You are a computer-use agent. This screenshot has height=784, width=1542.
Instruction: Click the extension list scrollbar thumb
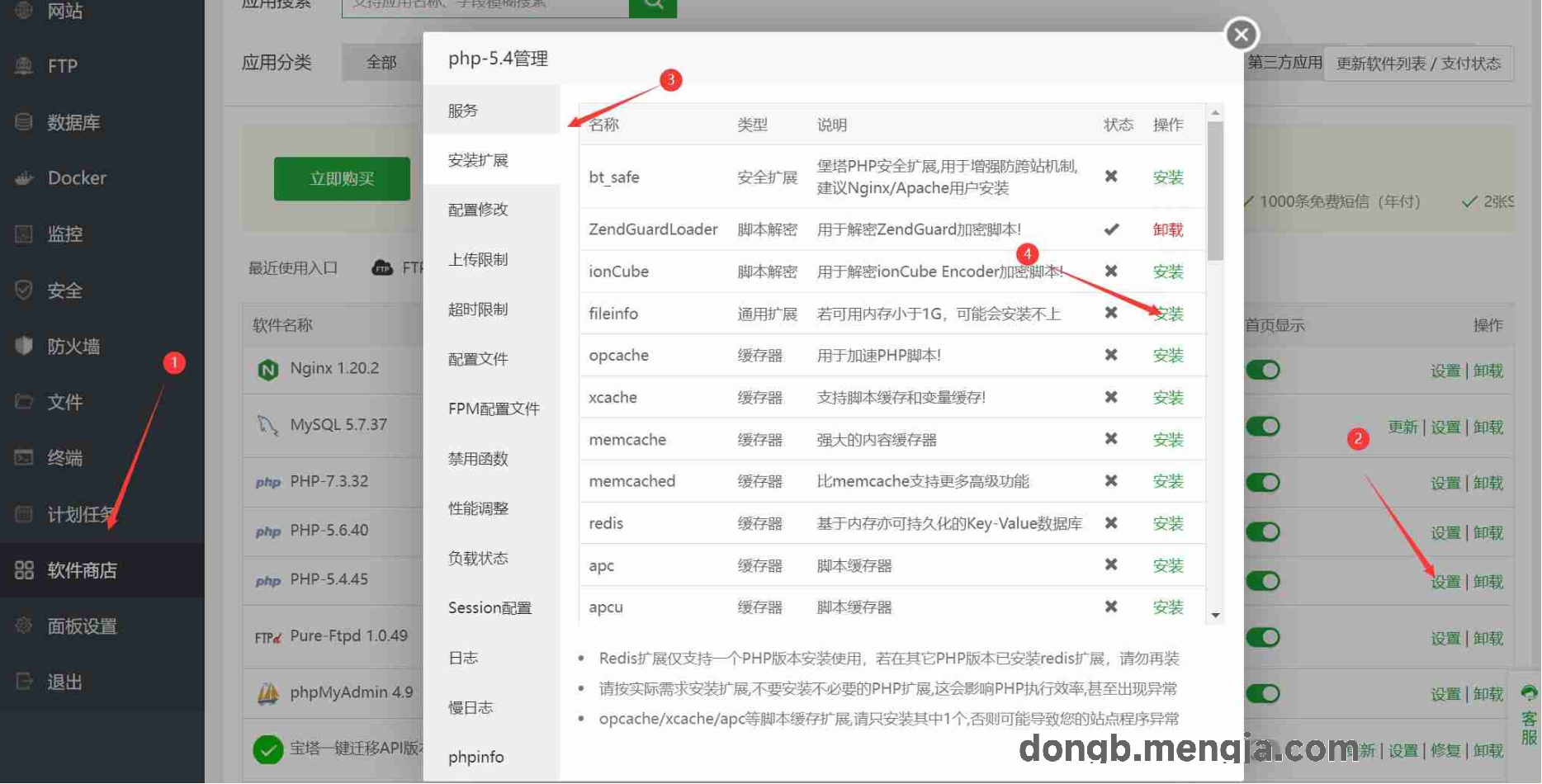(x=1215, y=191)
